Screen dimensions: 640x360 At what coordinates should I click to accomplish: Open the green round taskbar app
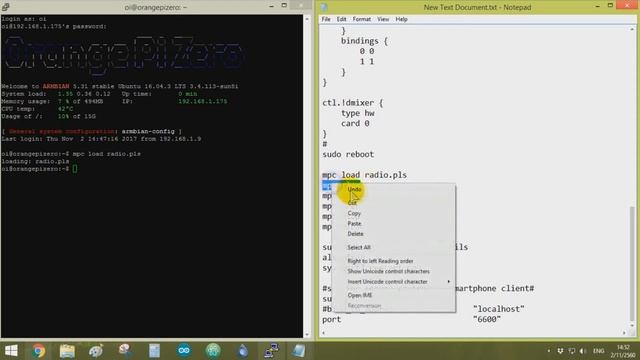[213, 351]
